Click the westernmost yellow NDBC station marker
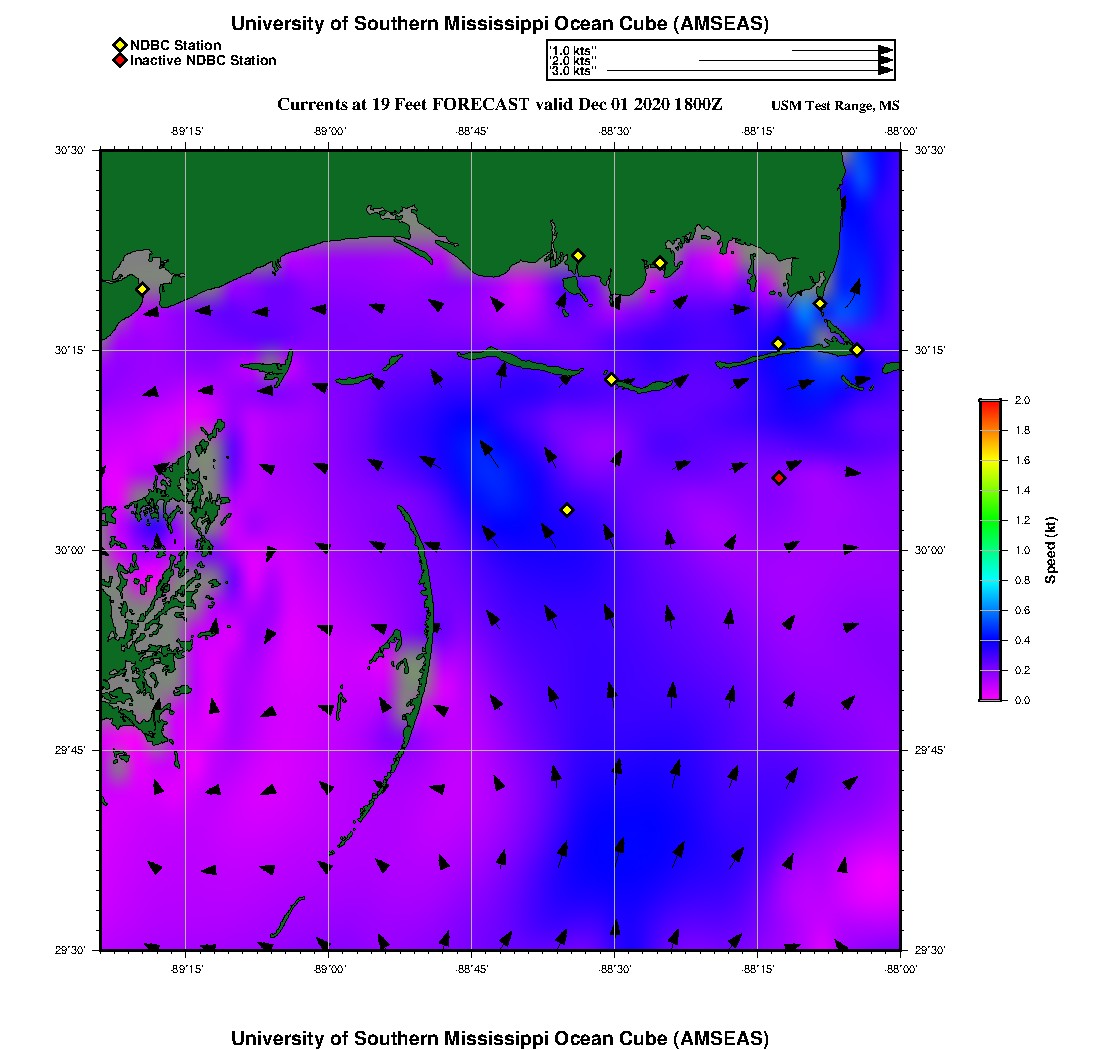This screenshot has width=1100, height=1050. [x=142, y=289]
